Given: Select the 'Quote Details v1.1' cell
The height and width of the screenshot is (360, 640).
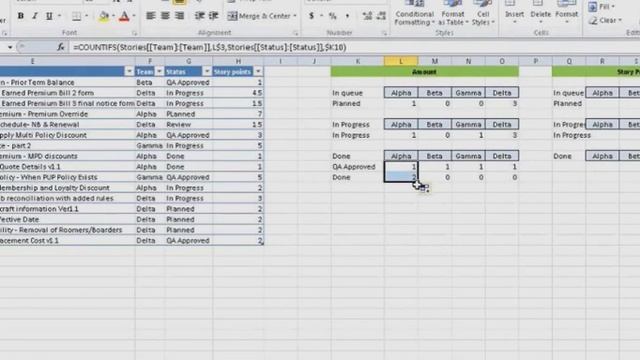Looking at the screenshot, I should (x=67, y=167).
